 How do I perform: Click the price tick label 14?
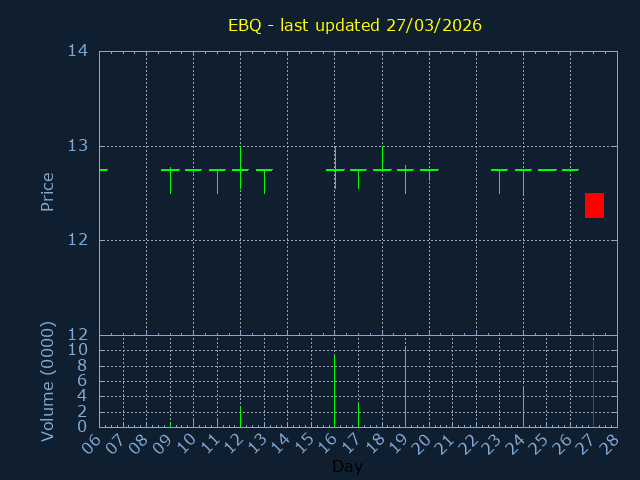click(x=77, y=51)
